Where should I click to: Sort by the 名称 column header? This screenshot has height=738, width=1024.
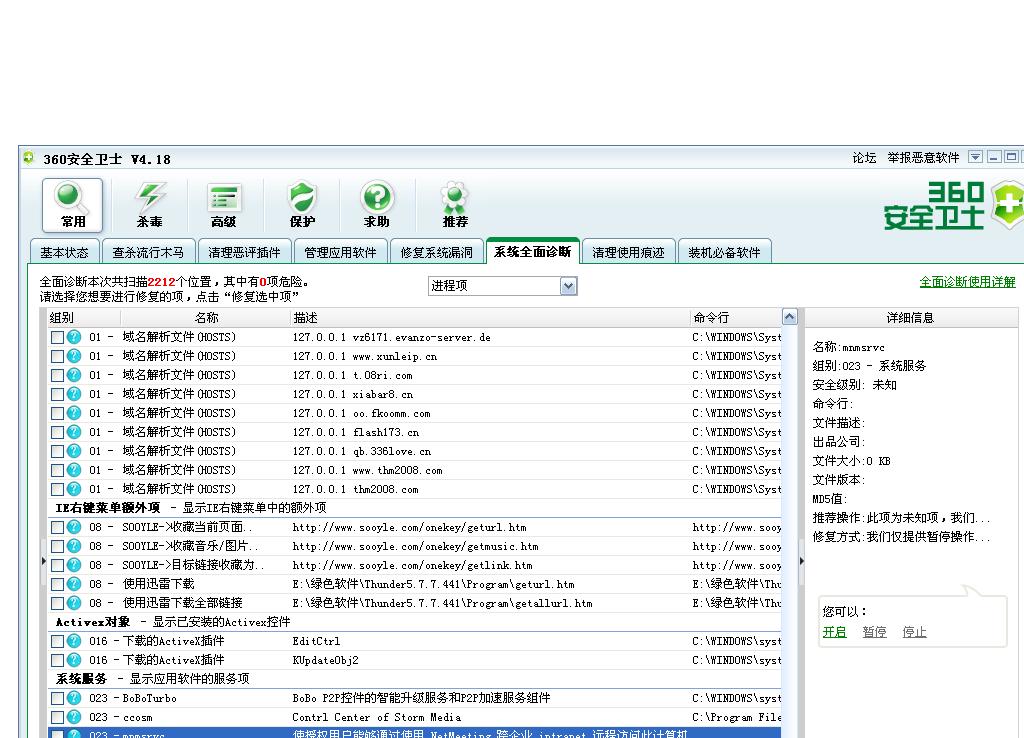click(x=205, y=317)
